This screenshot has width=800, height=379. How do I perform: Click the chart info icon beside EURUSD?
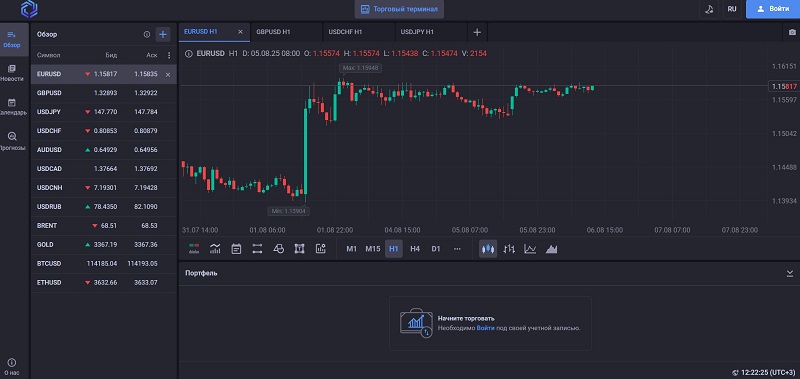point(188,53)
